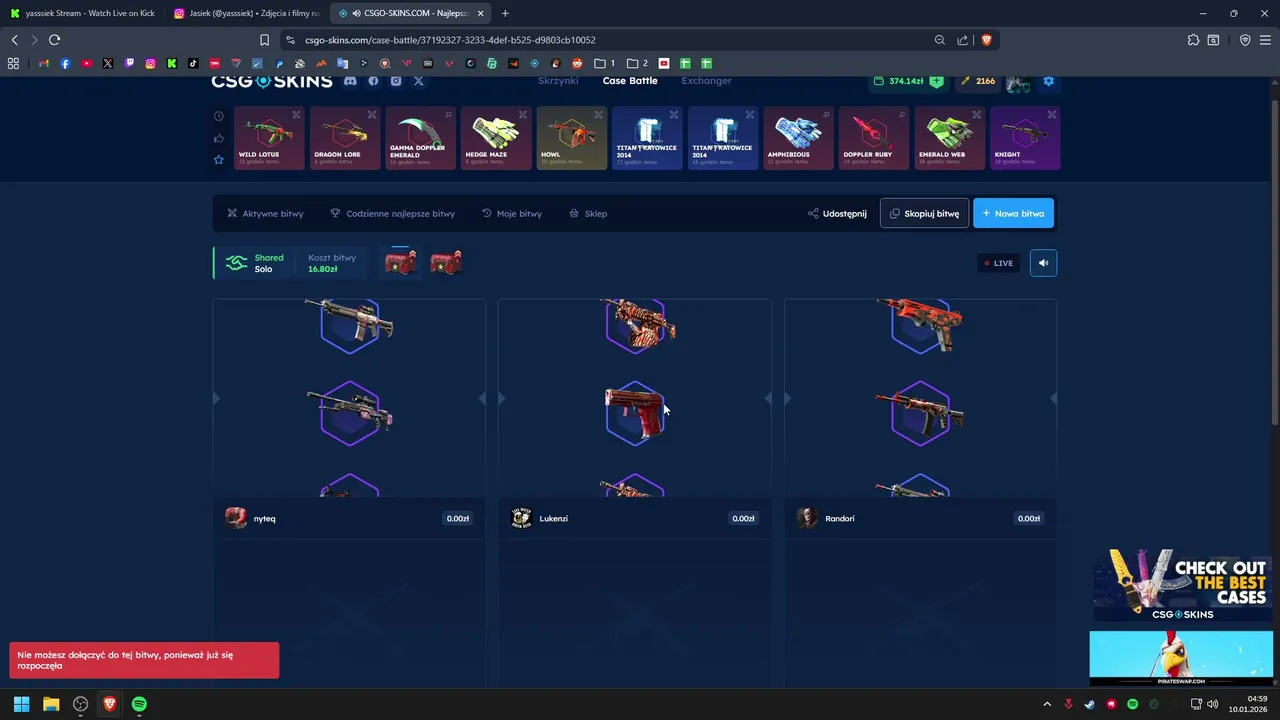
Task: Open the user avatar in the site header
Action: (x=1018, y=82)
